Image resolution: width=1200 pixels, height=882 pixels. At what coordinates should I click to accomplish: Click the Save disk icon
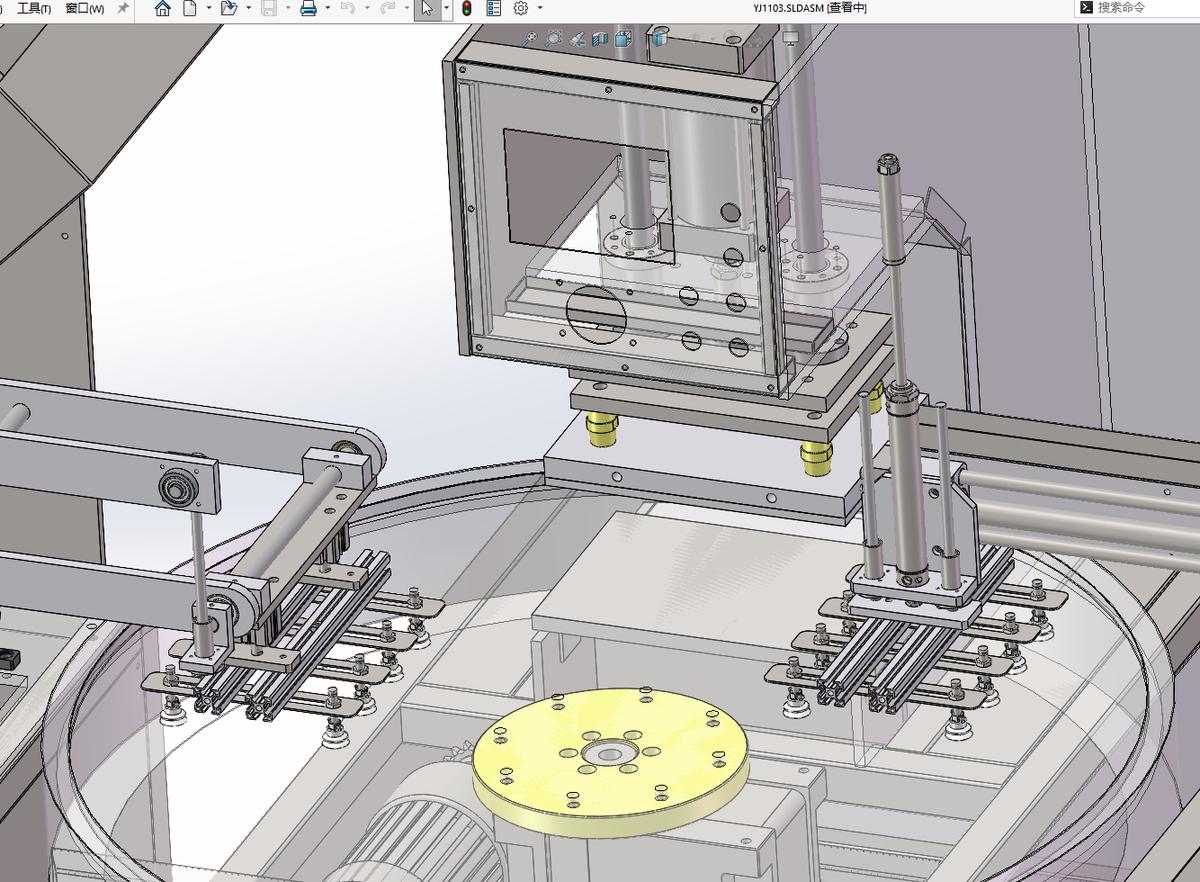pos(268,8)
